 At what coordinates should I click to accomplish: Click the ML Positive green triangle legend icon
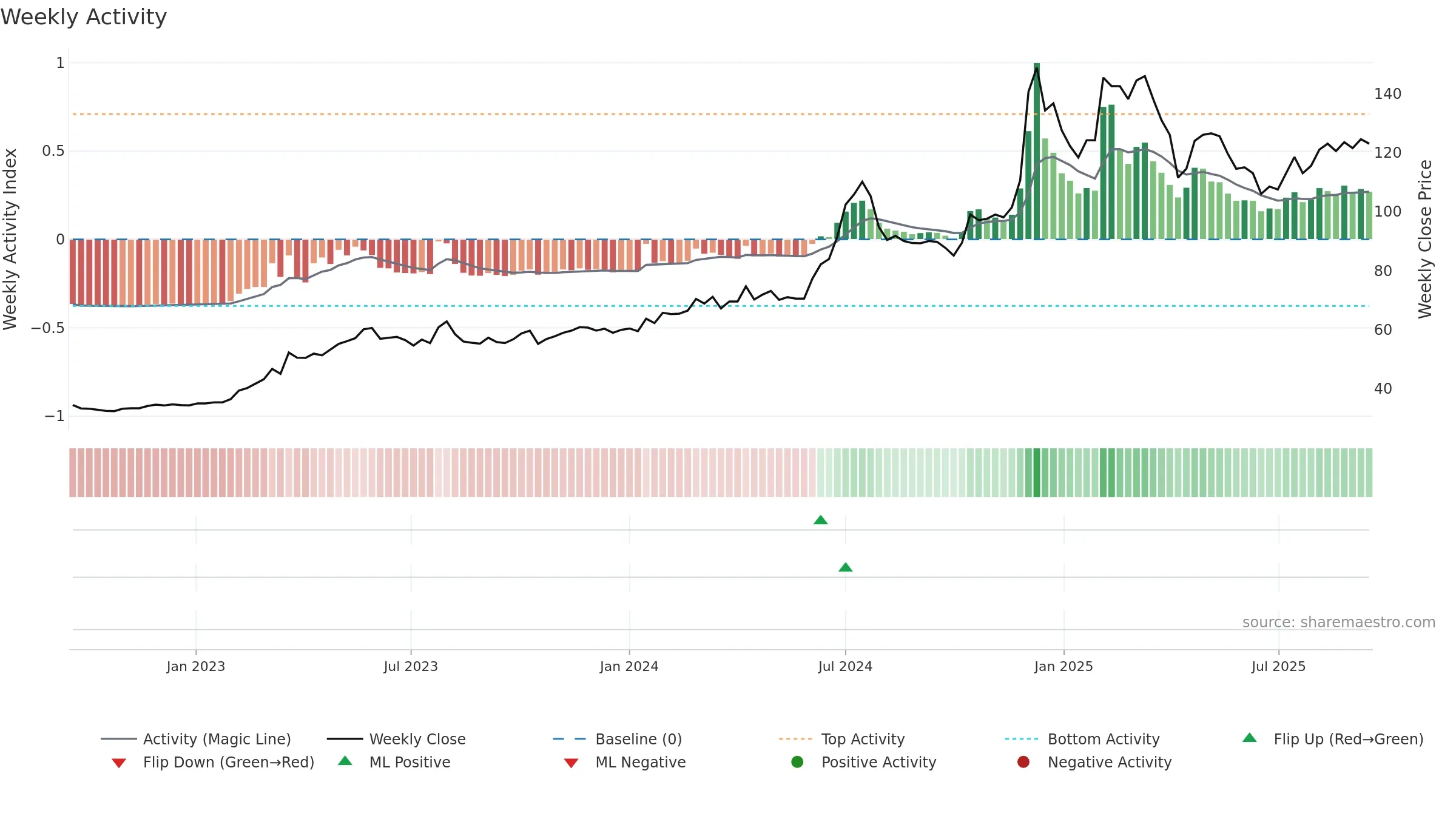pos(345,761)
